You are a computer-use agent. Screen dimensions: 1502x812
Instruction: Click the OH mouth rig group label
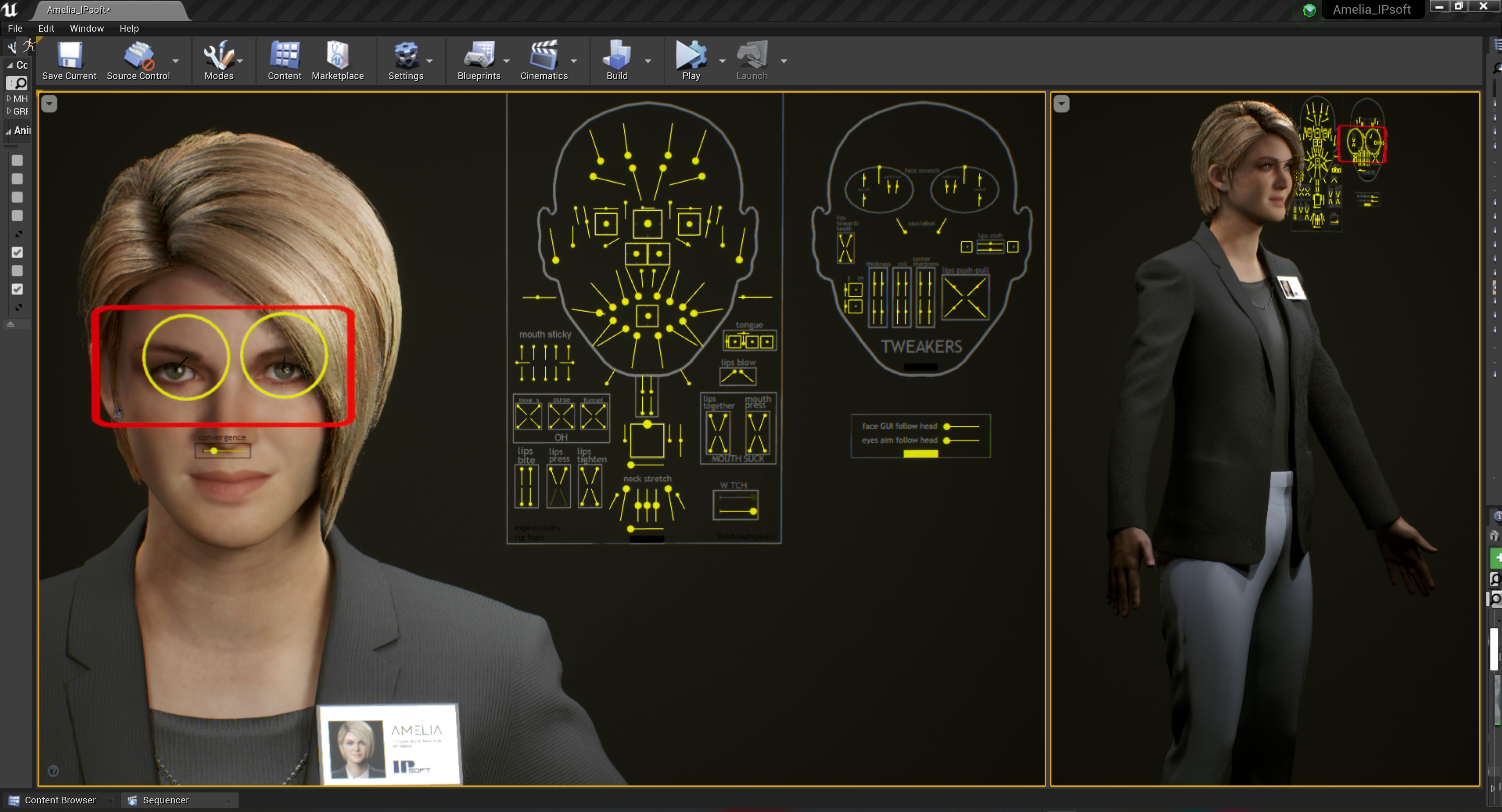point(561,437)
